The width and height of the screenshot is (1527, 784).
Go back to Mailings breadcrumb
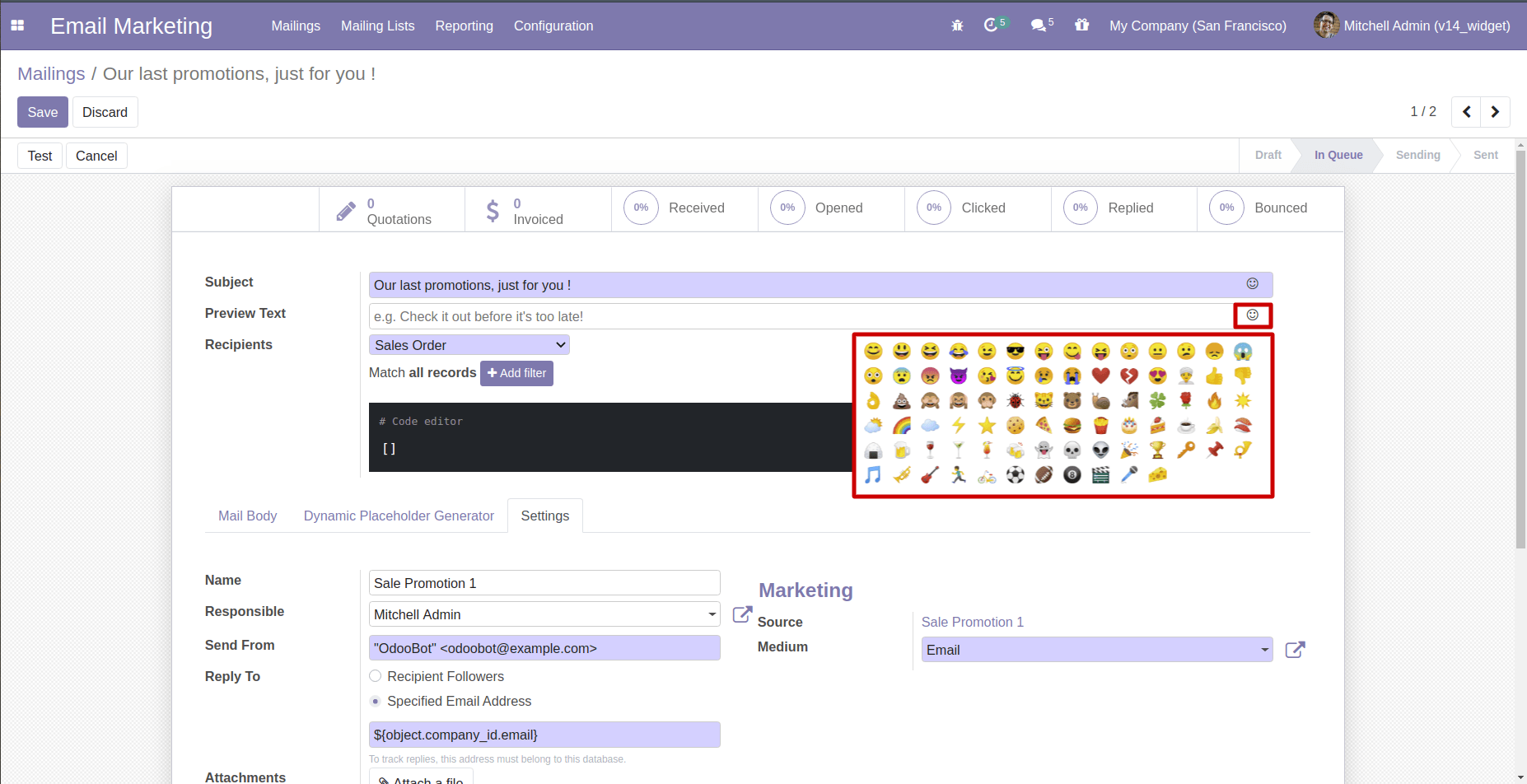pyautogui.click(x=51, y=73)
